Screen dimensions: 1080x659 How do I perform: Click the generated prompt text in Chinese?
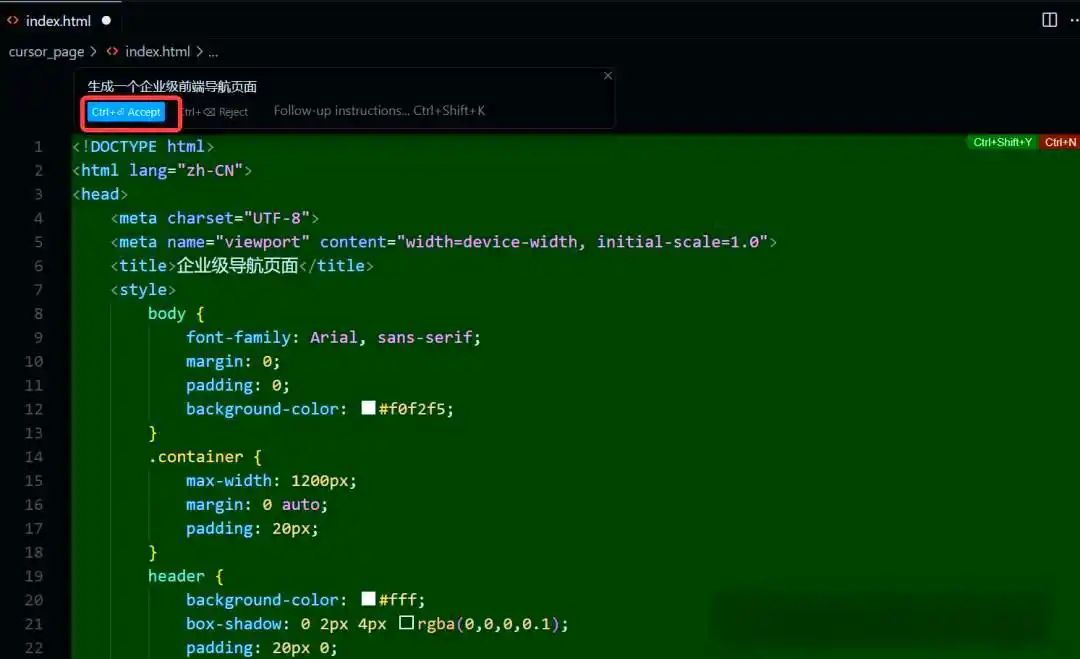click(172, 87)
